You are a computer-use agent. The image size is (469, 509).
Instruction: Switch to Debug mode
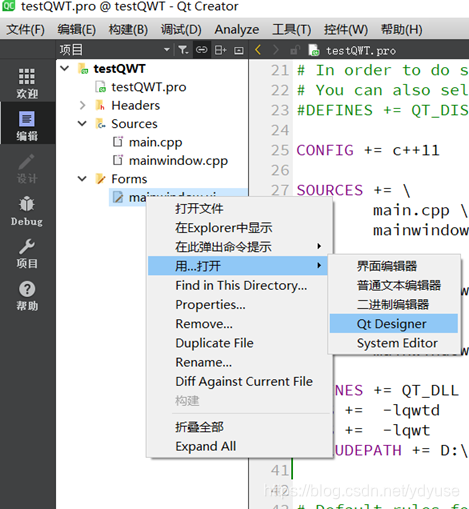click(x=27, y=211)
